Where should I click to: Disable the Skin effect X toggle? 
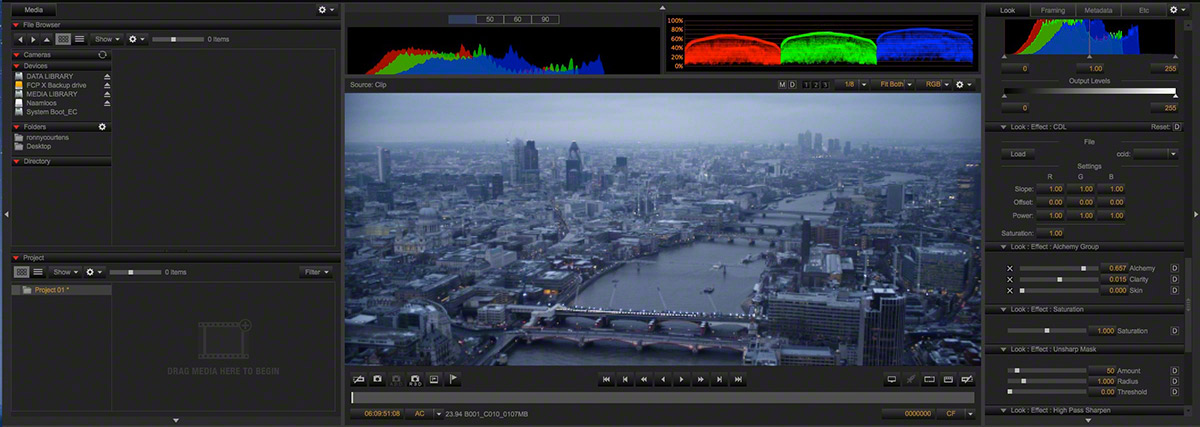1009,290
